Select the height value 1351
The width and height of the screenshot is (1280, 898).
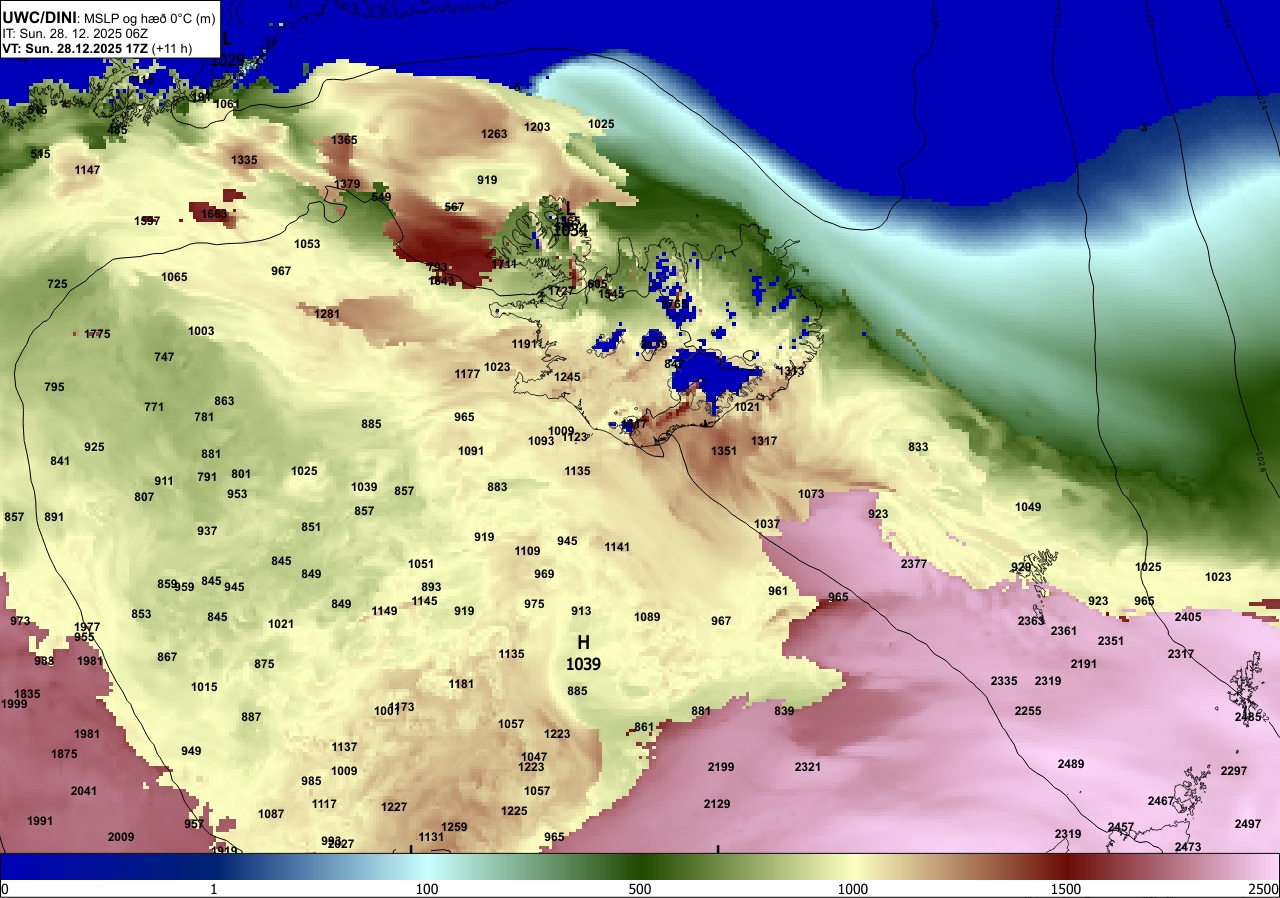point(724,451)
